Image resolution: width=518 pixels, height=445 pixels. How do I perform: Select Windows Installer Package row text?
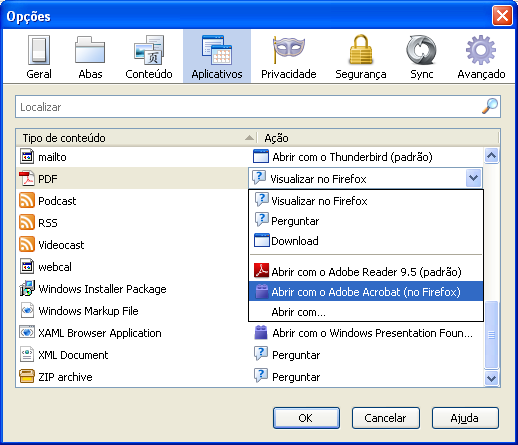point(102,289)
